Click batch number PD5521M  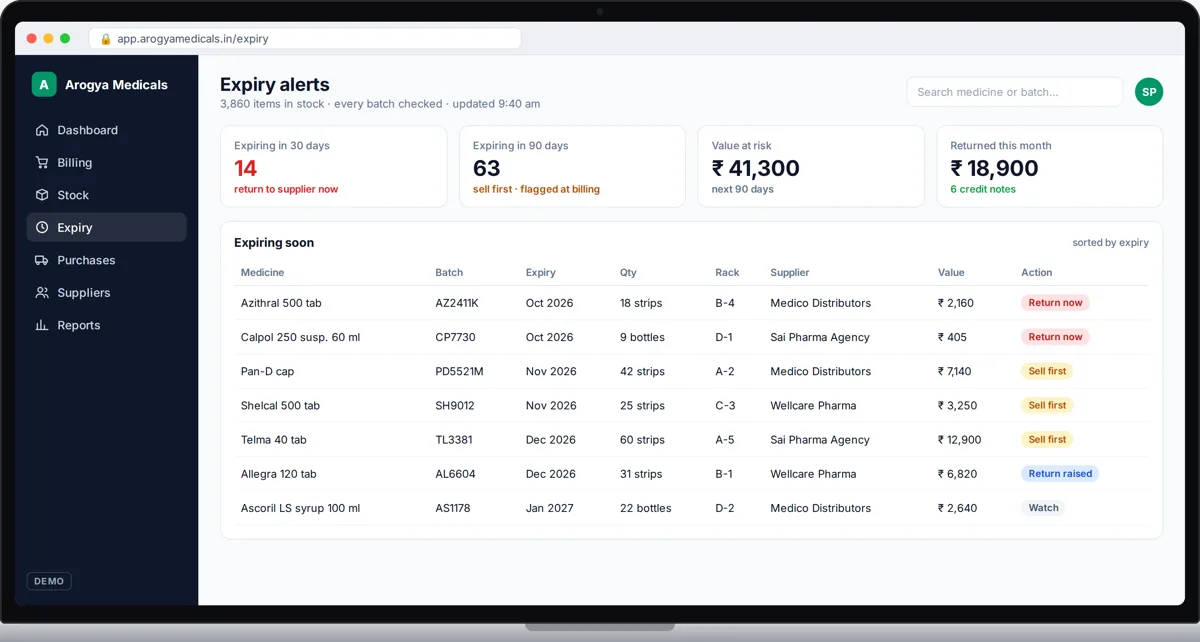pos(459,371)
